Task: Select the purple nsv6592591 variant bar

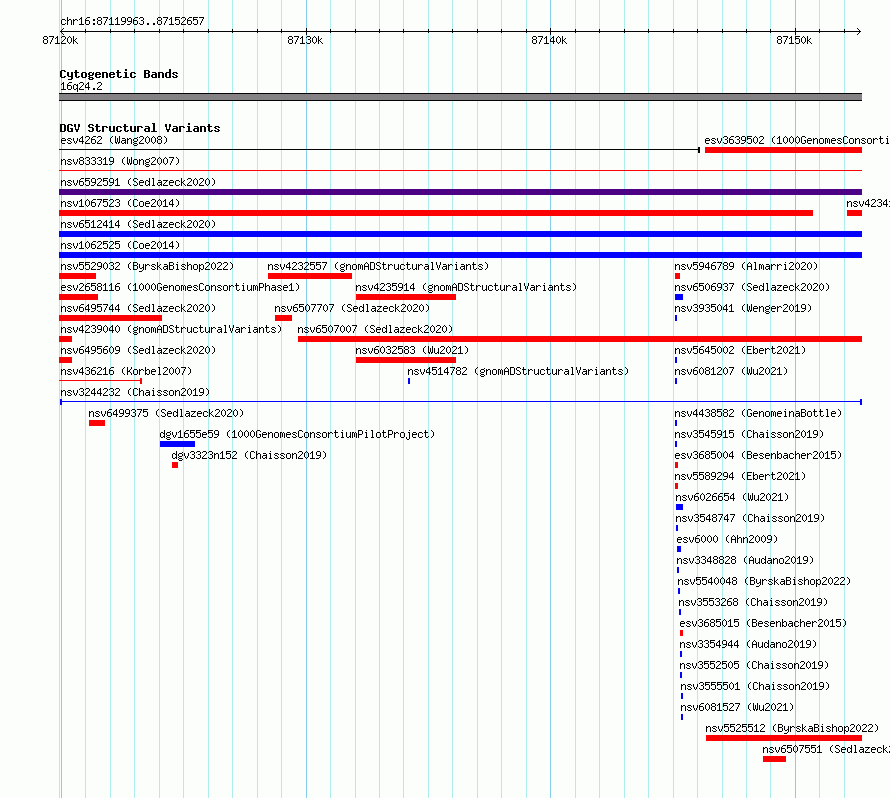Action: pyautogui.click(x=460, y=192)
